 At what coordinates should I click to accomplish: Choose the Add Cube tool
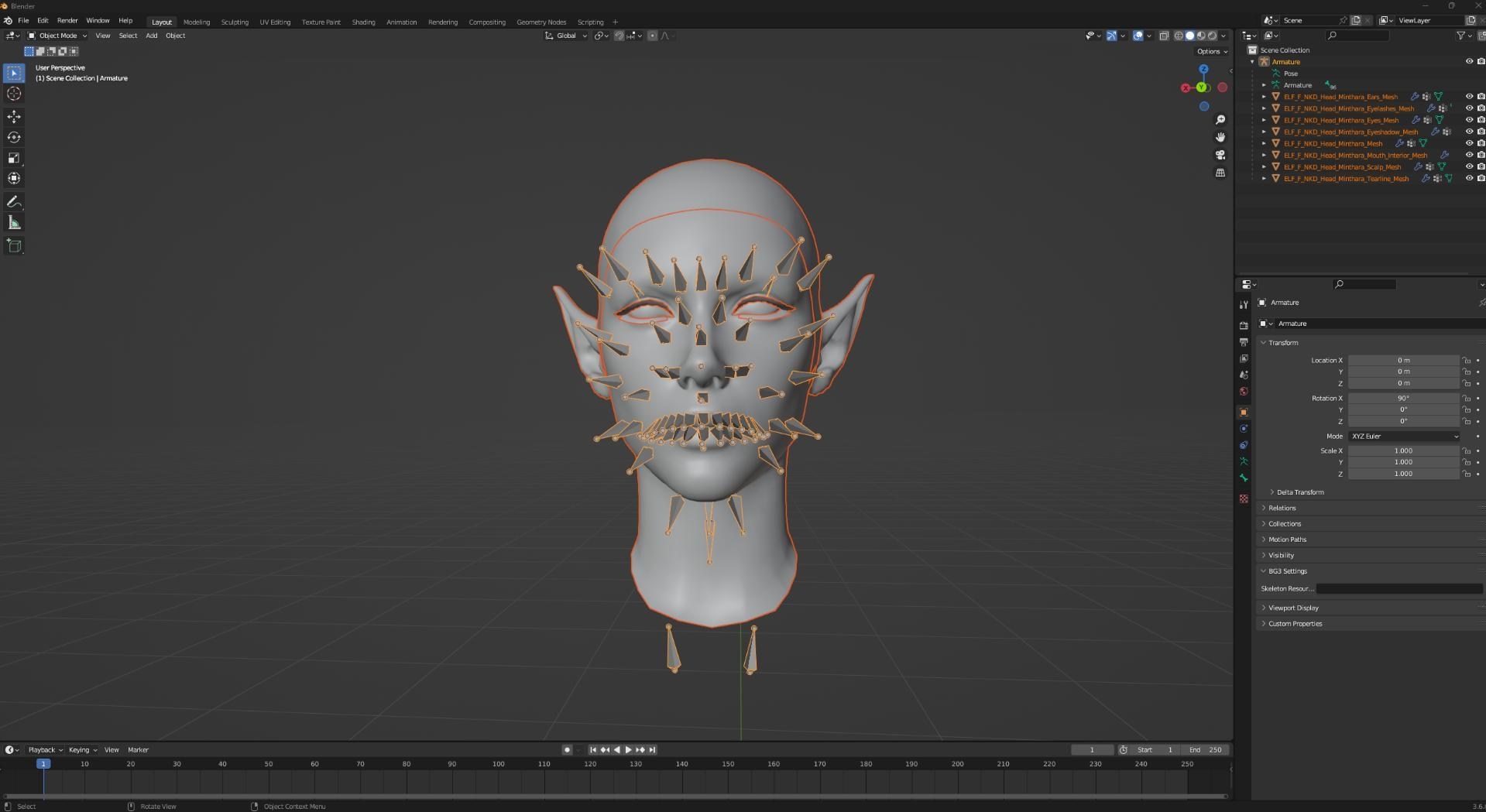pos(14,246)
